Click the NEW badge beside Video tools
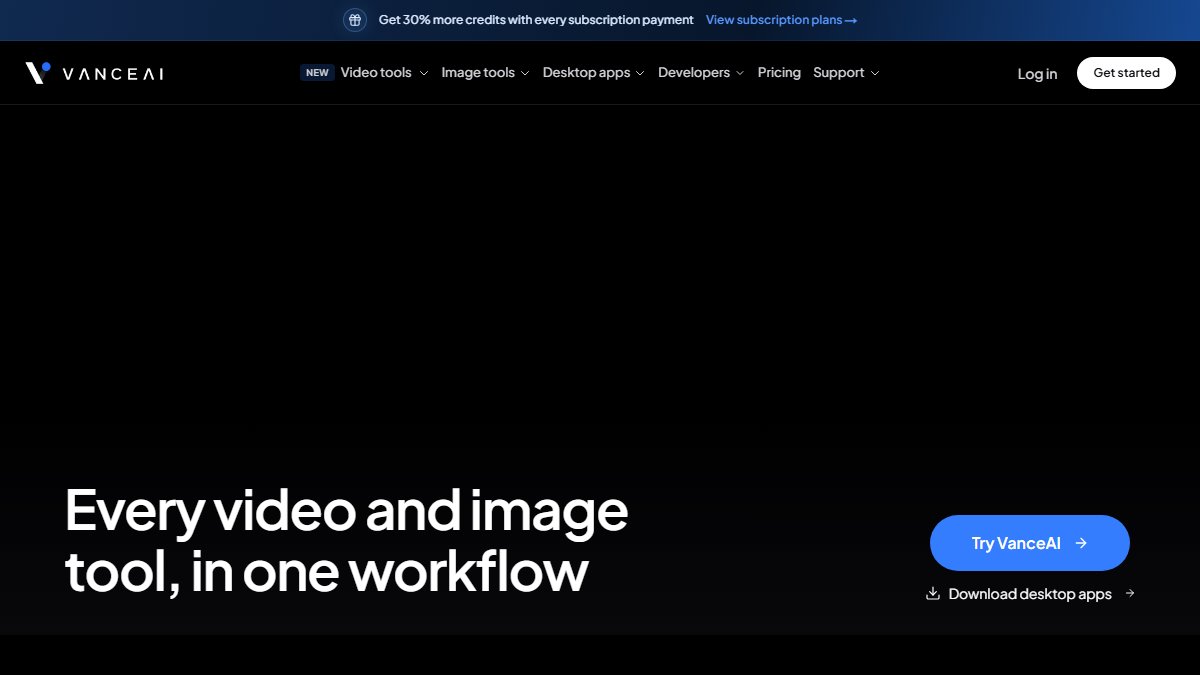Image resolution: width=1200 pixels, height=675 pixels. [x=317, y=72]
